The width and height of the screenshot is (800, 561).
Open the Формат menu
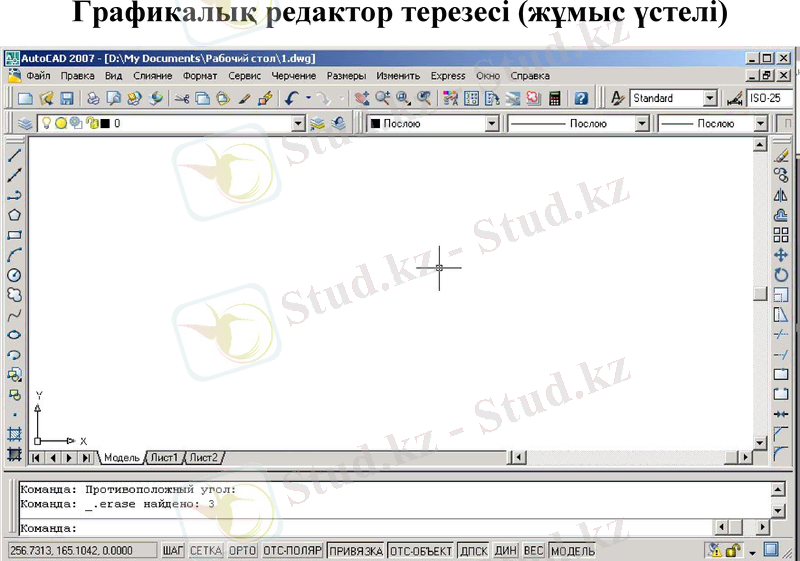pos(200,76)
